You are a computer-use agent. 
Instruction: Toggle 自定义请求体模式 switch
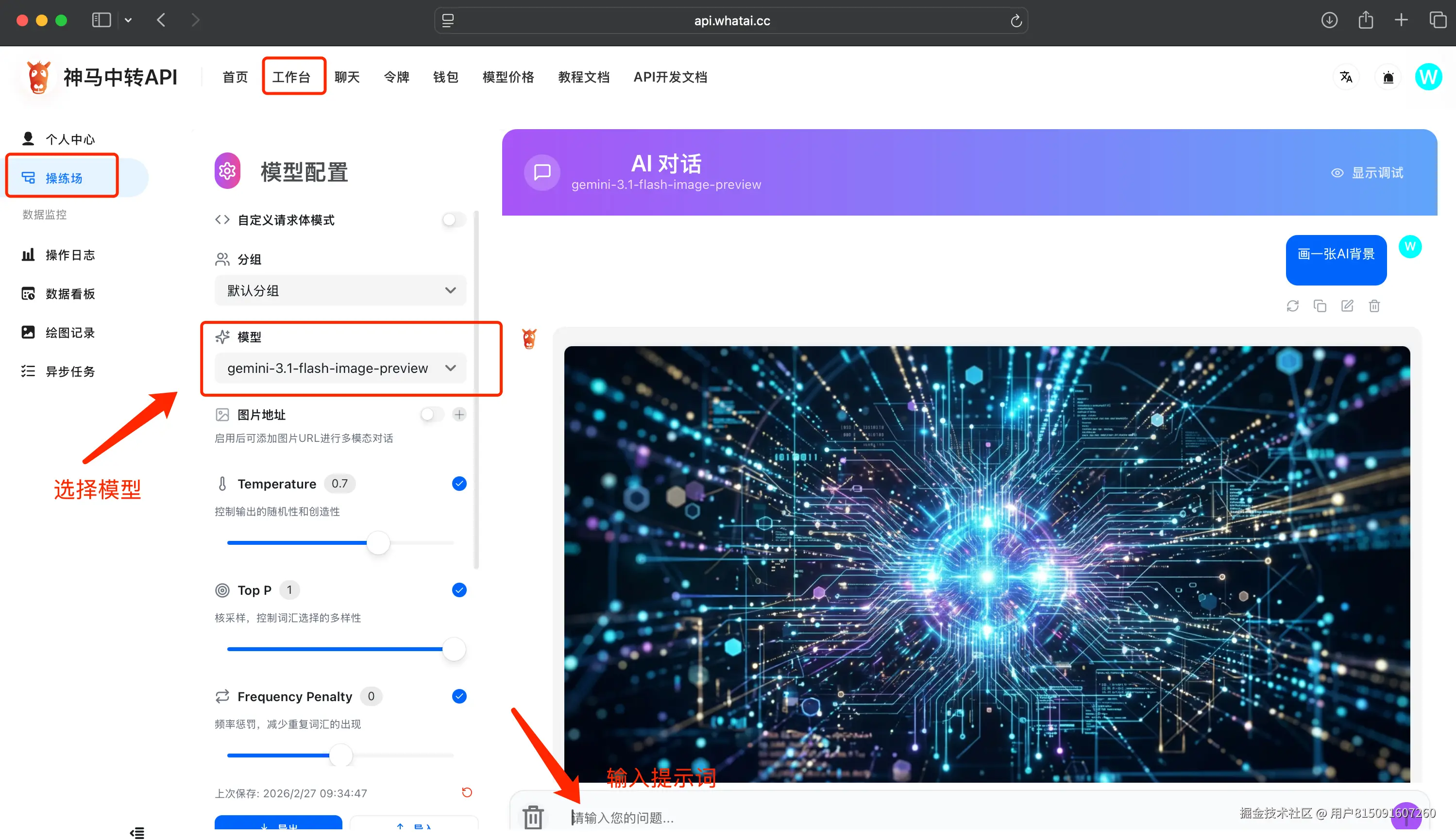click(x=454, y=220)
